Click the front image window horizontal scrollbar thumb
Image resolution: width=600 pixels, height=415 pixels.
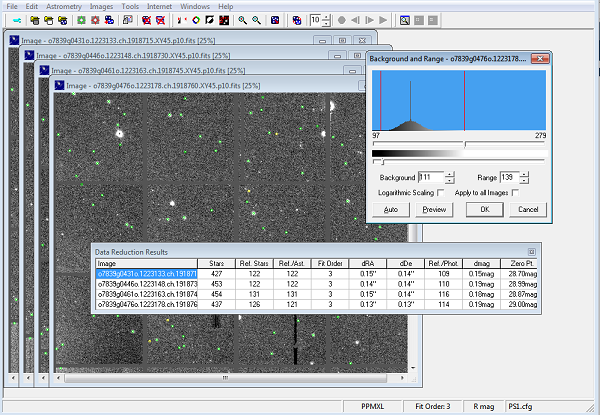point(225,378)
